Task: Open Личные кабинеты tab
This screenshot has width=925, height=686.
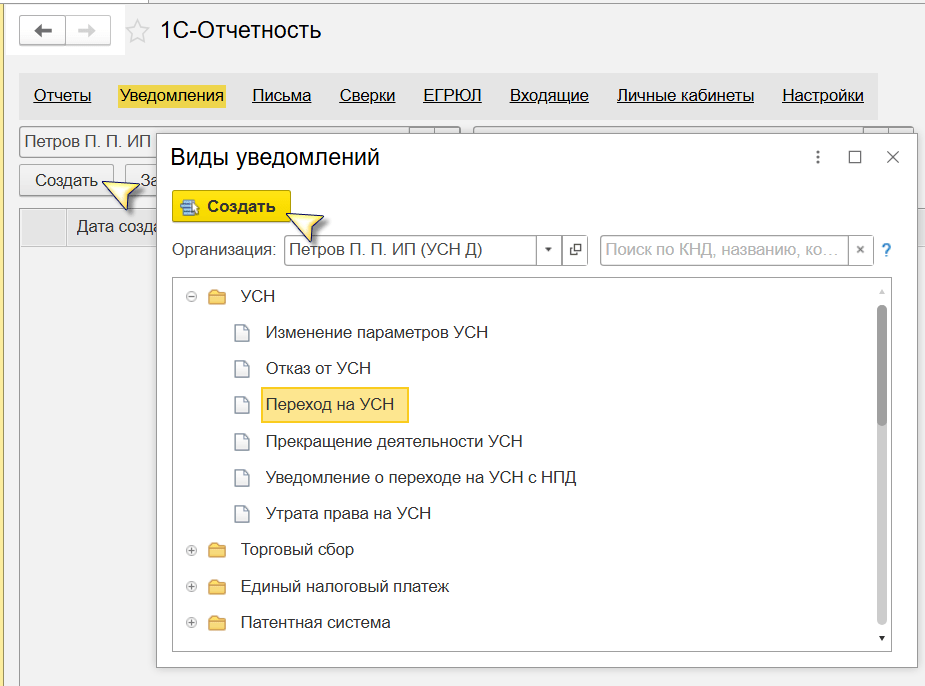Action: [x=685, y=96]
